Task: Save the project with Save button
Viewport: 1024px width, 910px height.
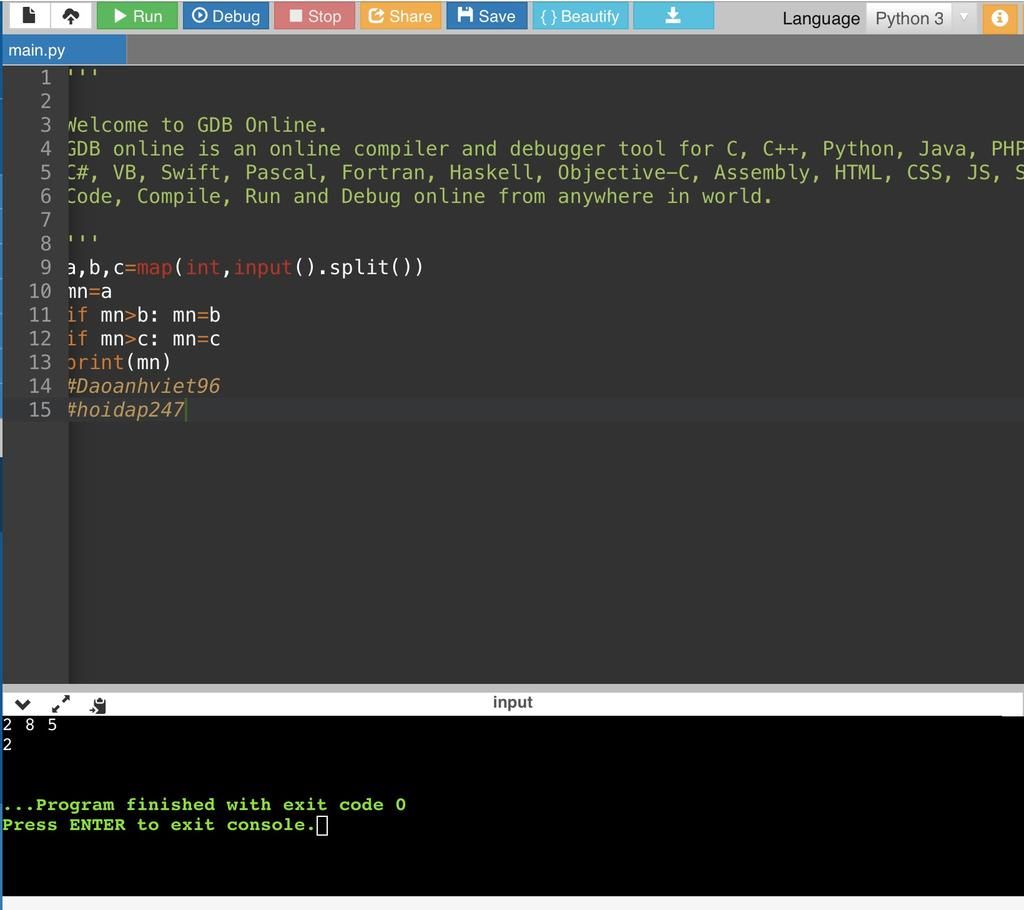Action: click(x=487, y=16)
